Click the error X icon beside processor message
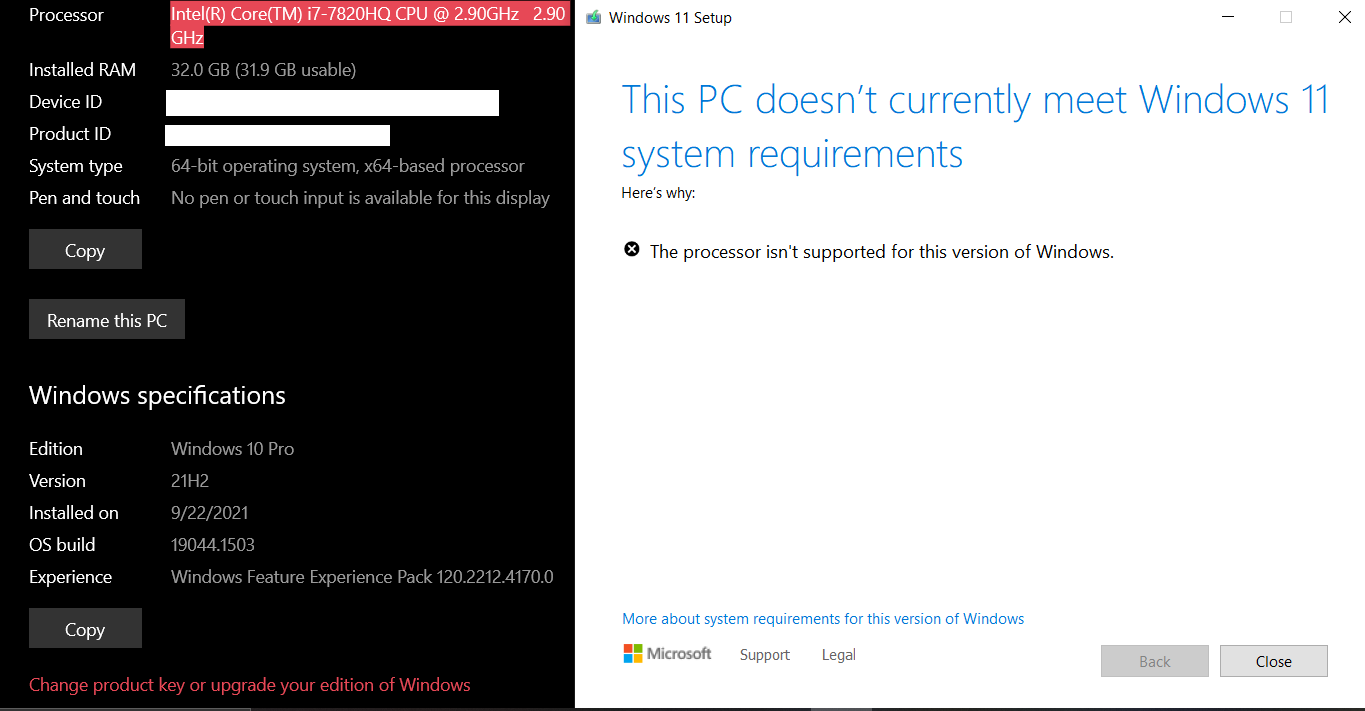This screenshot has height=711, width=1365. tap(632, 250)
